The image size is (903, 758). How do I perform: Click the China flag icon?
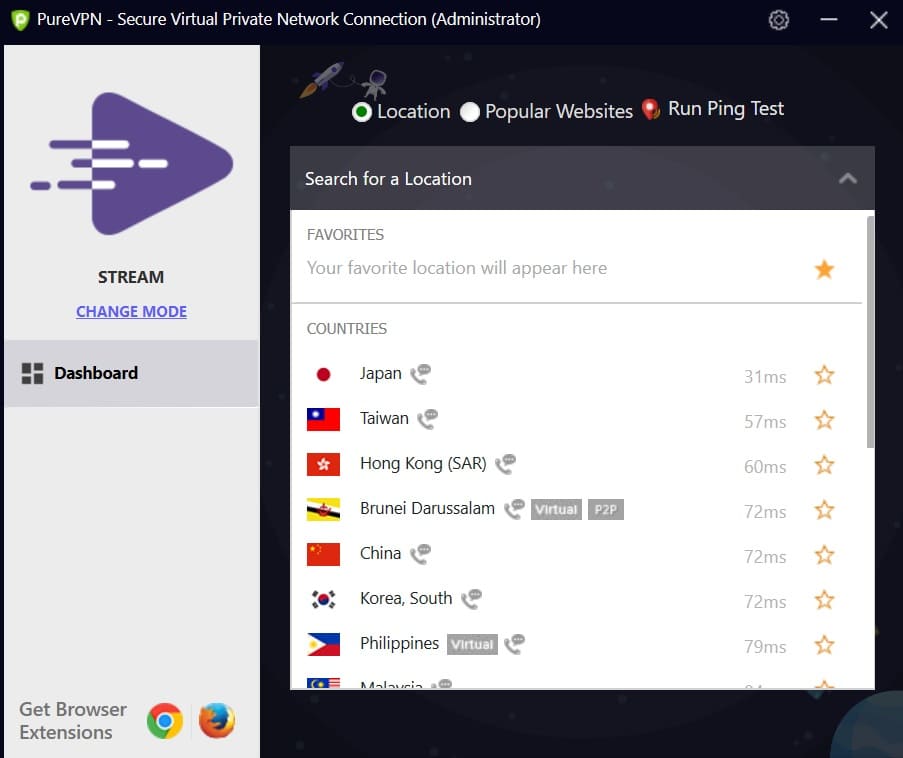pos(323,554)
